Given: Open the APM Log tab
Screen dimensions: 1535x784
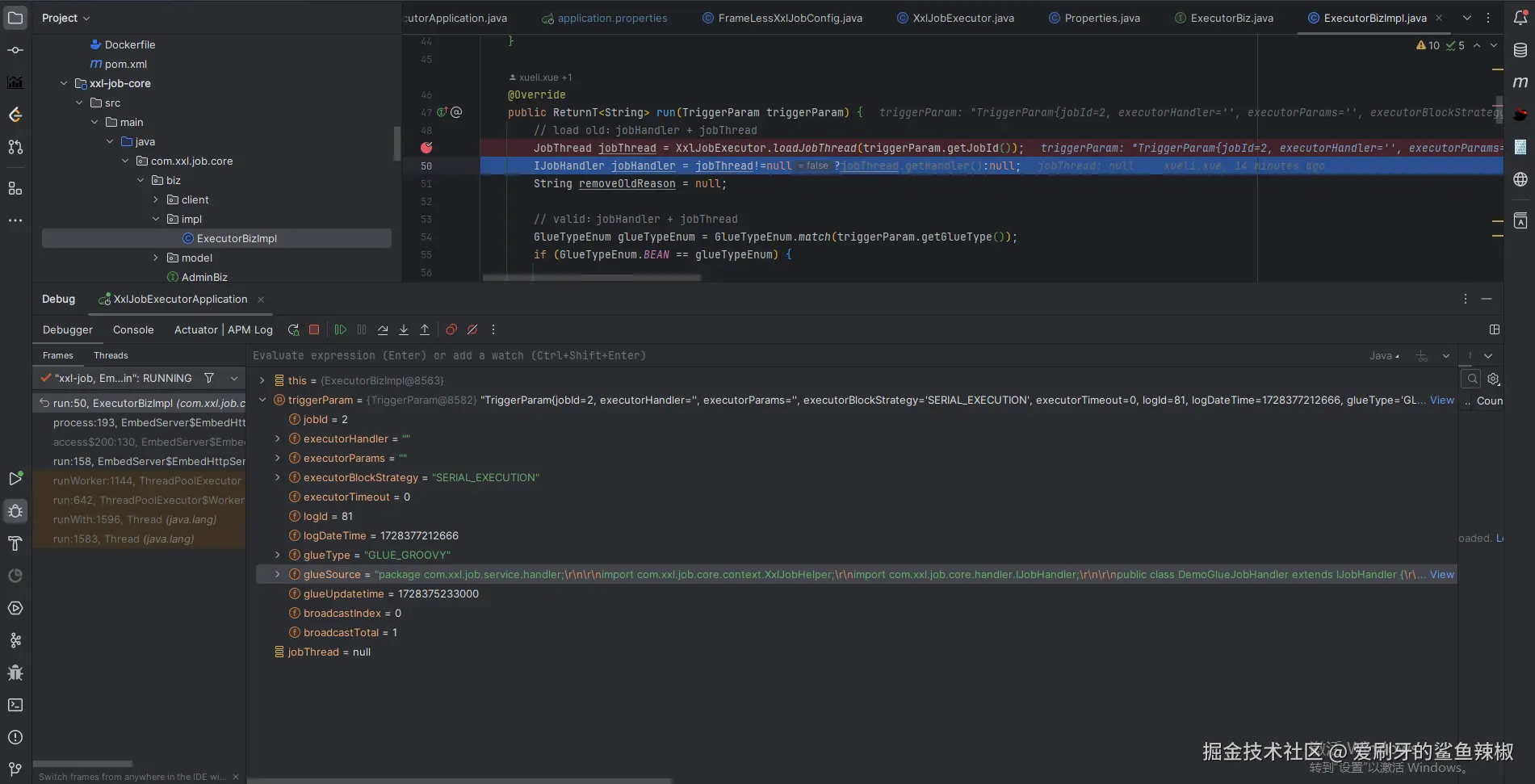Looking at the screenshot, I should pos(250,329).
